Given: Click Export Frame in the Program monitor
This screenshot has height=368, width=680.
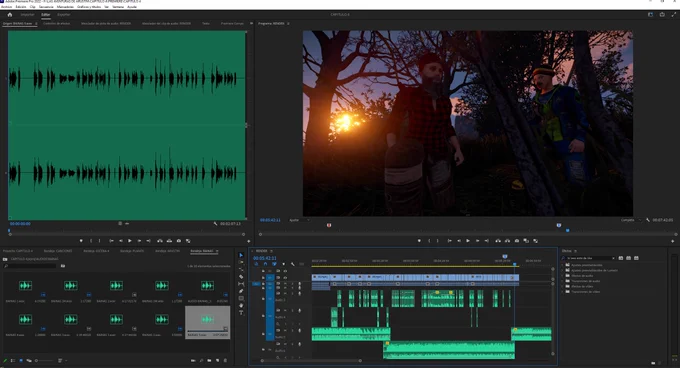Looking at the screenshot, I should point(517,241).
